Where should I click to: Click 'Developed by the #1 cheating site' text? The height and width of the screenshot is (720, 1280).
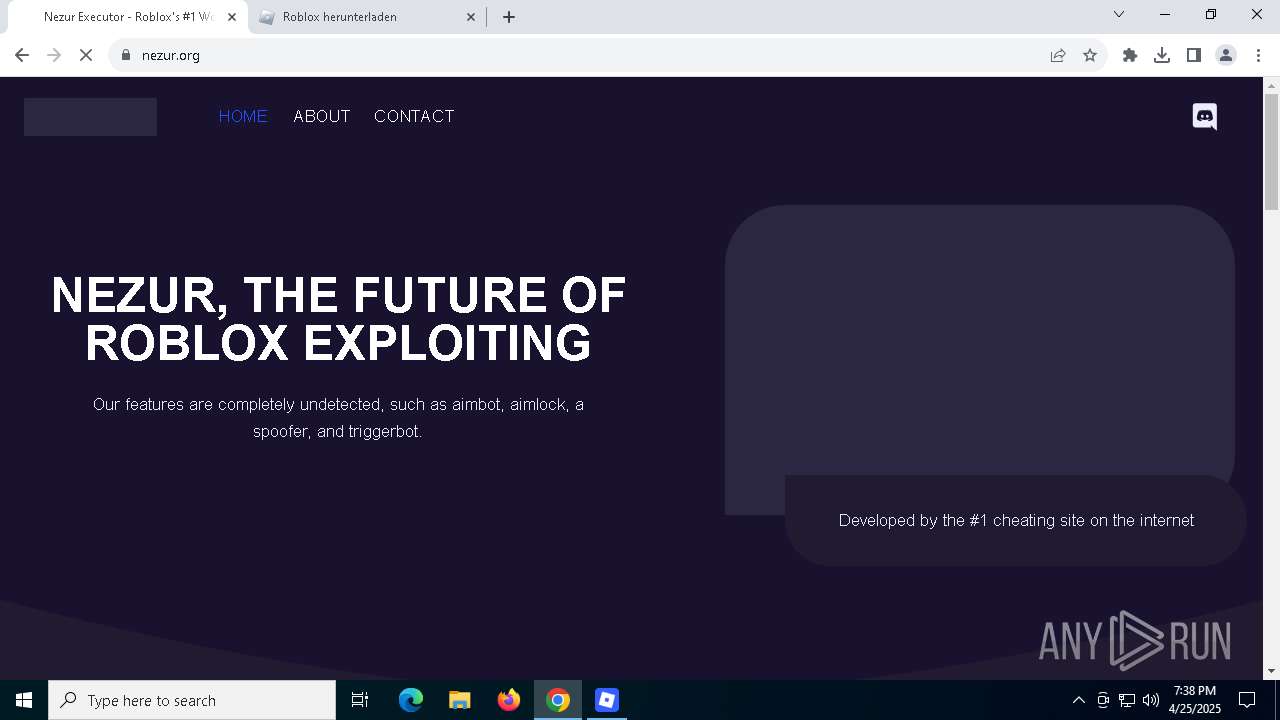(x=1016, y=520)
